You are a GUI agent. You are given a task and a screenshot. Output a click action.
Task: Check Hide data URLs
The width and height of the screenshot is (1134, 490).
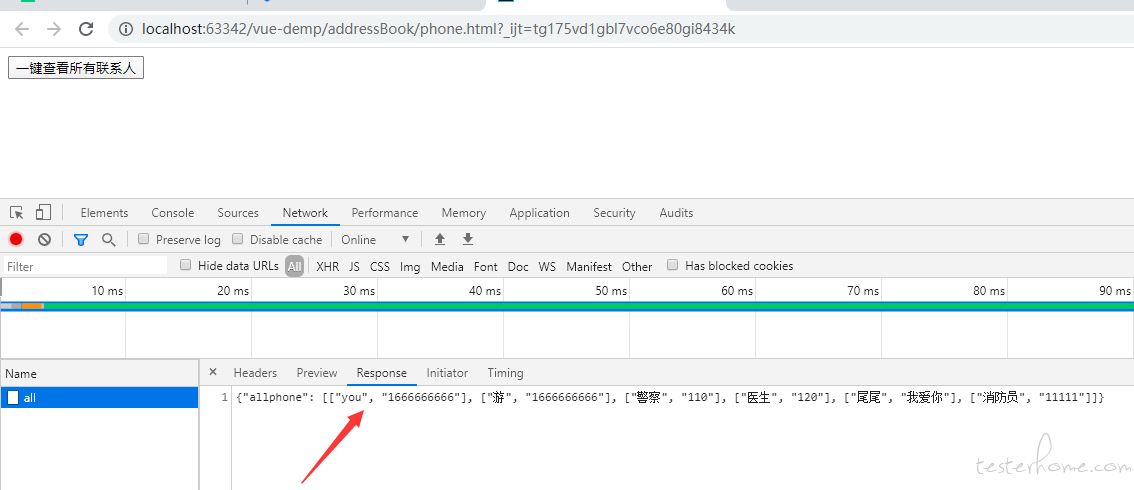click(185, 265)
